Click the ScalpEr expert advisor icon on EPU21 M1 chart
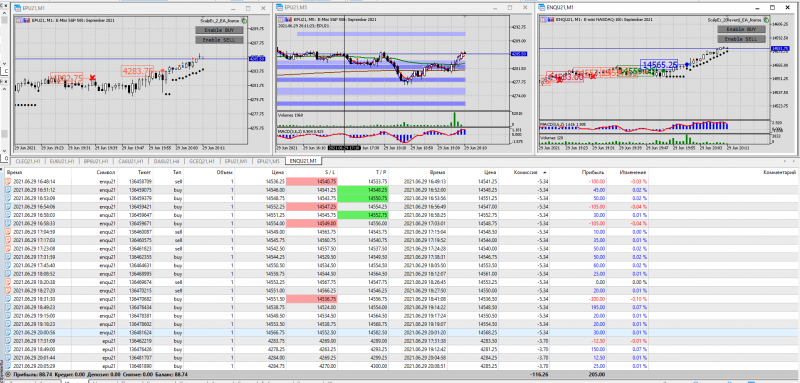The width and height of the screenshot is (800, 383). click(x=244, y=20)
